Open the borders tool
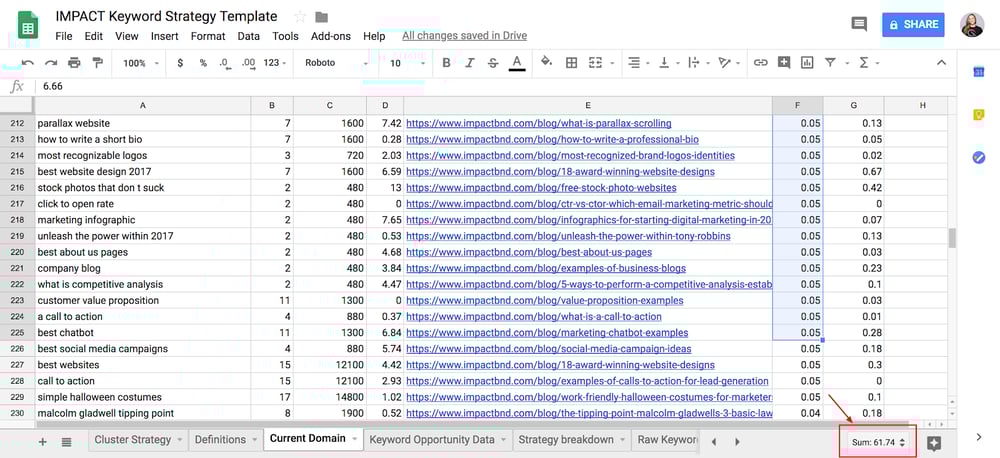1000x458 pixels. click(x=571, y=63)
